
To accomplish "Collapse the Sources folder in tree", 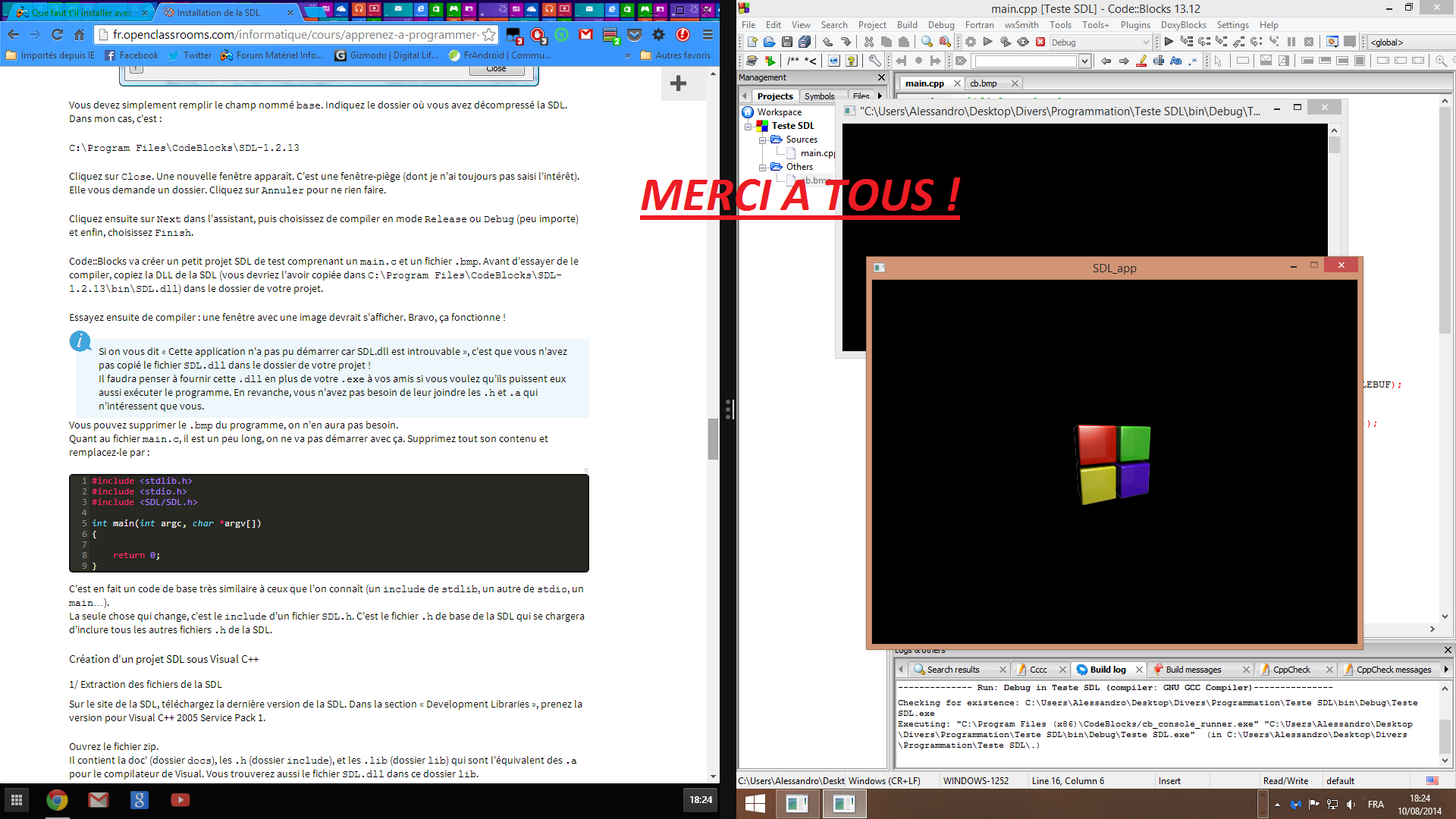I will pyautogui.click(x=762, y=140).
